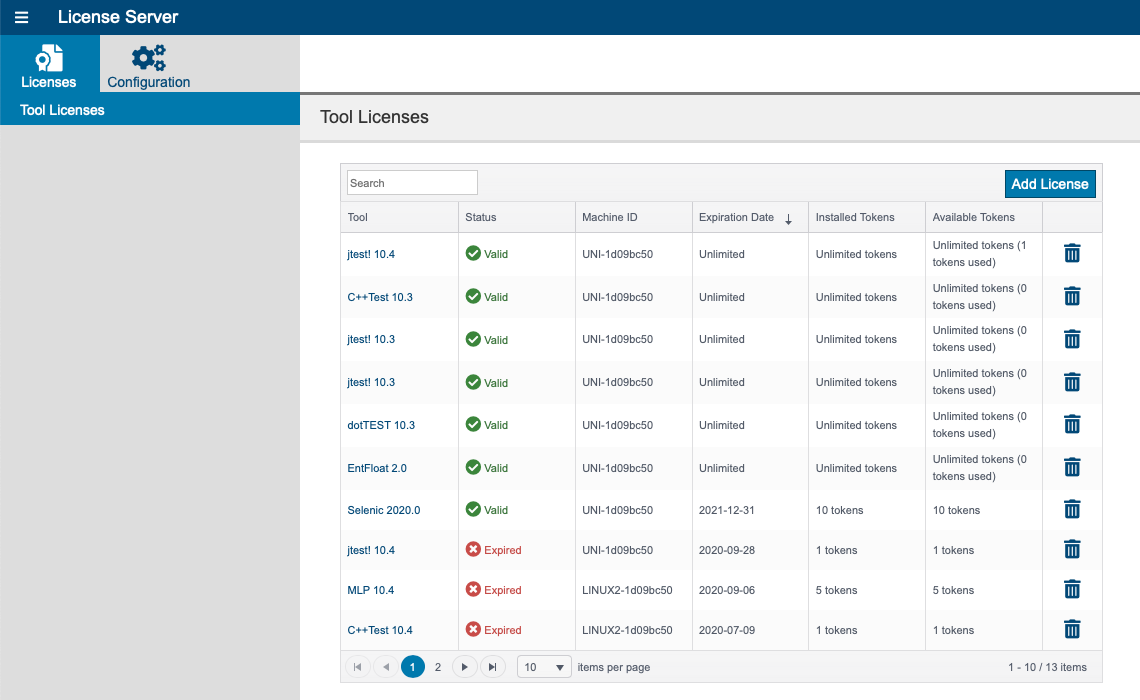
Task: Delete the C++Test 10.4 license
Action: pyautogui.click(x=1072, y=629)
